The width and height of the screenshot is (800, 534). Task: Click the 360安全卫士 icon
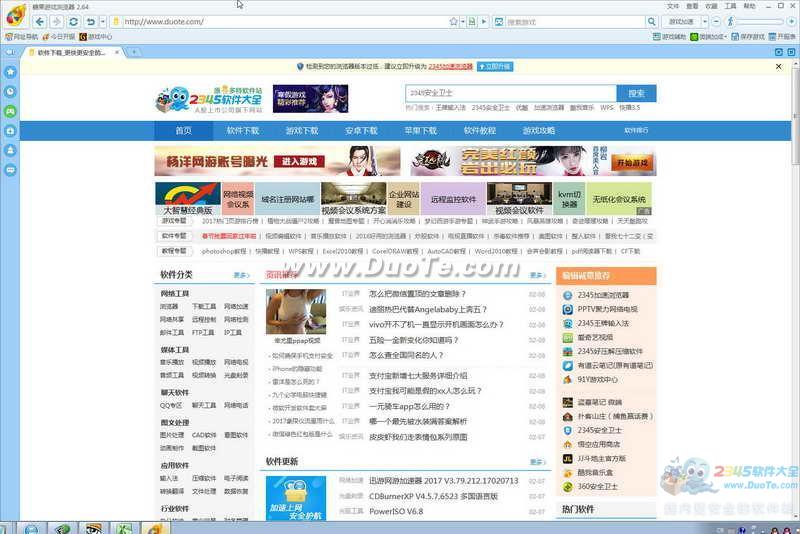567,487
